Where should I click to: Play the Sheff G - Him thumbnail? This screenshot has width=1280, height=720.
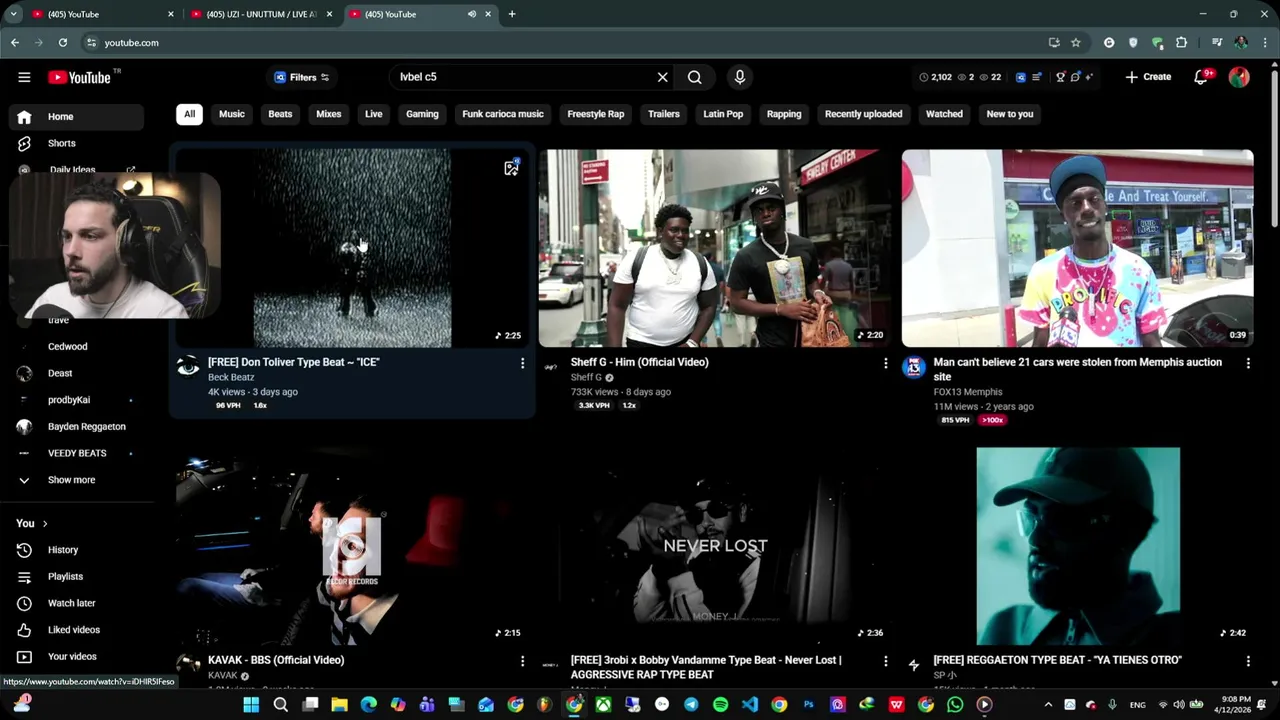715,248
